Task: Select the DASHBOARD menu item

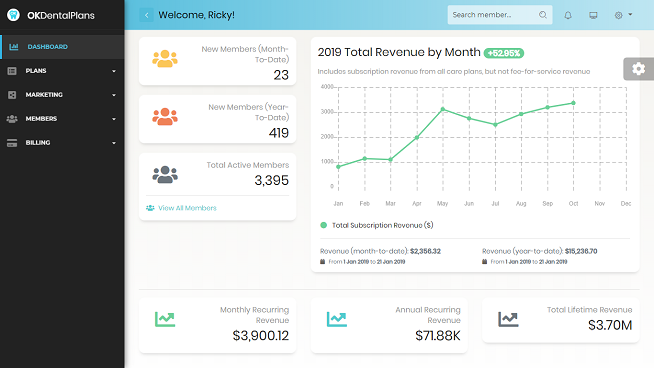Action: tap(62, 47)
